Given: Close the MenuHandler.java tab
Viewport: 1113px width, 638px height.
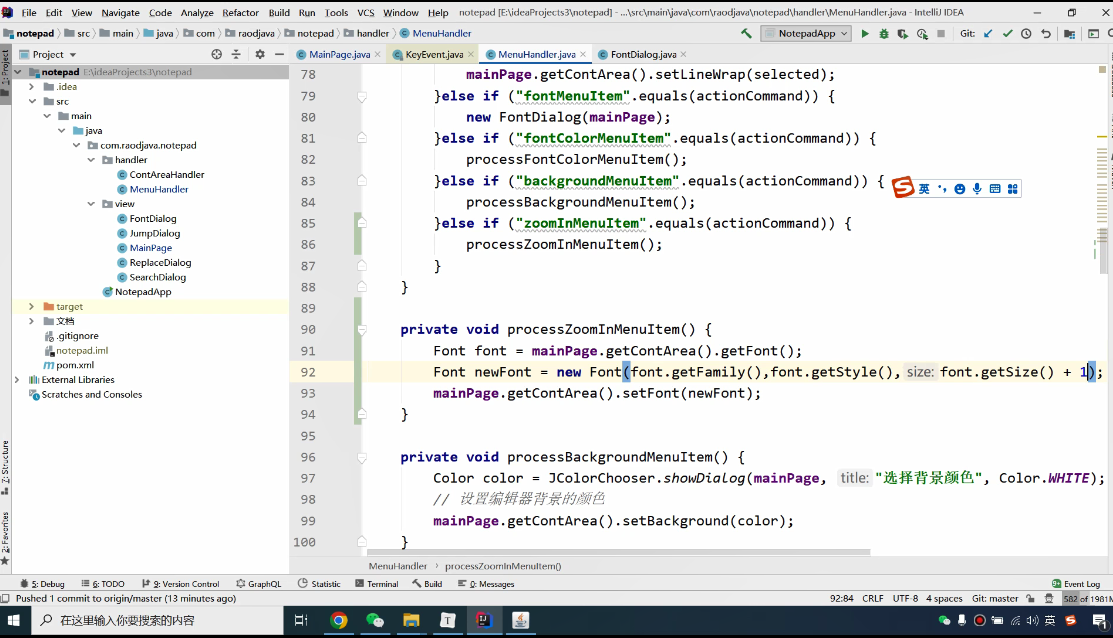Looking at the screenshot, I should pos(583,54).
